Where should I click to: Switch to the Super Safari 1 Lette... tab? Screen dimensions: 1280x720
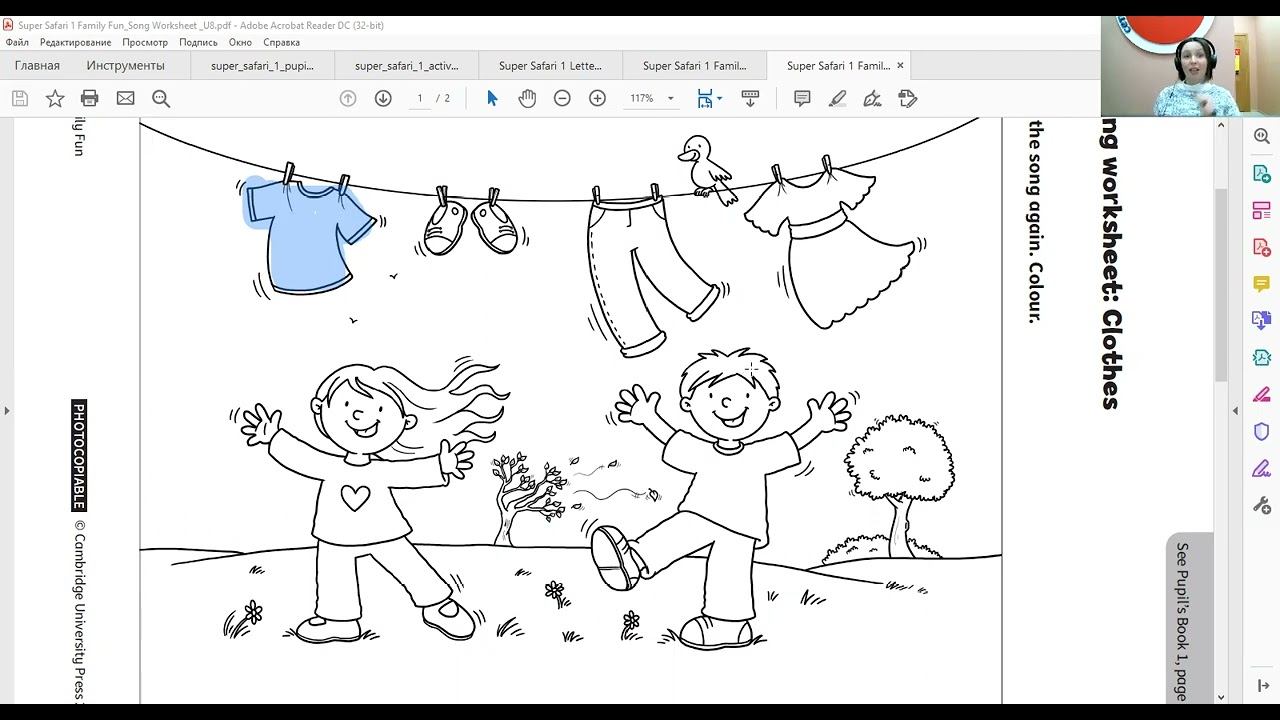(550, 66)
